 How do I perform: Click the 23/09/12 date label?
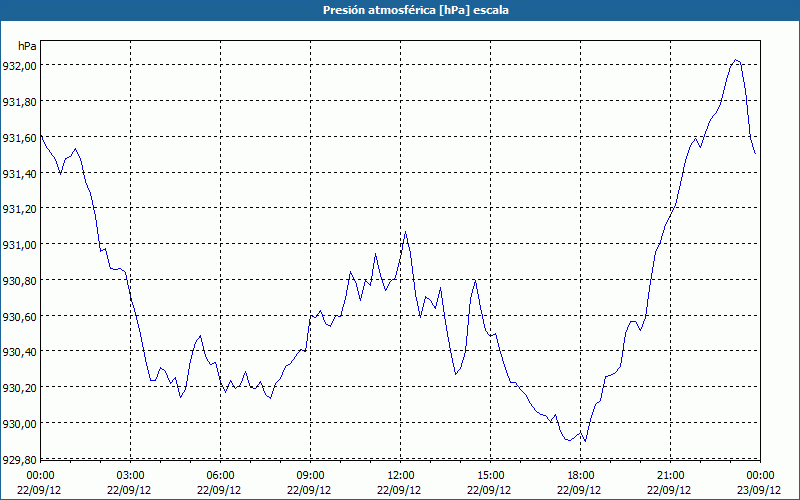pyautogui.click(x=759, y=490)
